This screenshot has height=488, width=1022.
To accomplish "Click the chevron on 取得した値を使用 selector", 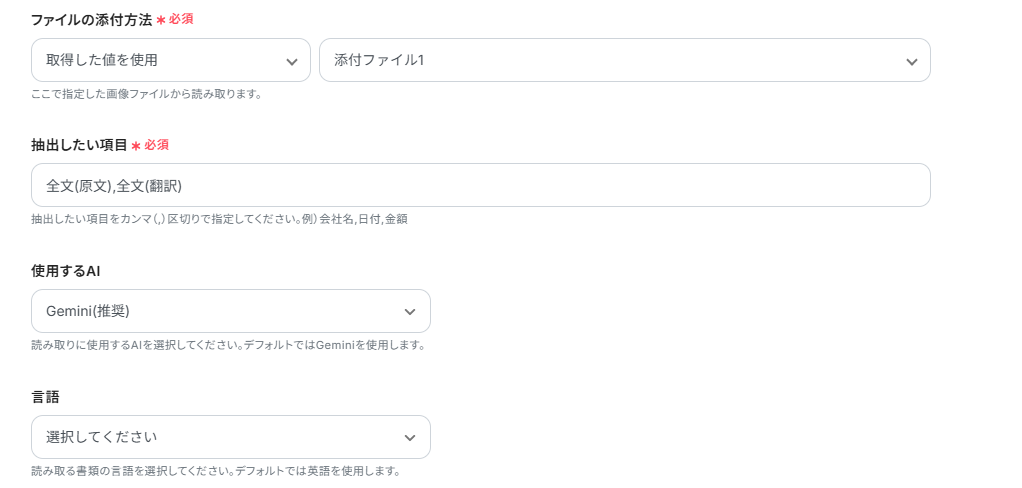I will [x=291, y=61].
